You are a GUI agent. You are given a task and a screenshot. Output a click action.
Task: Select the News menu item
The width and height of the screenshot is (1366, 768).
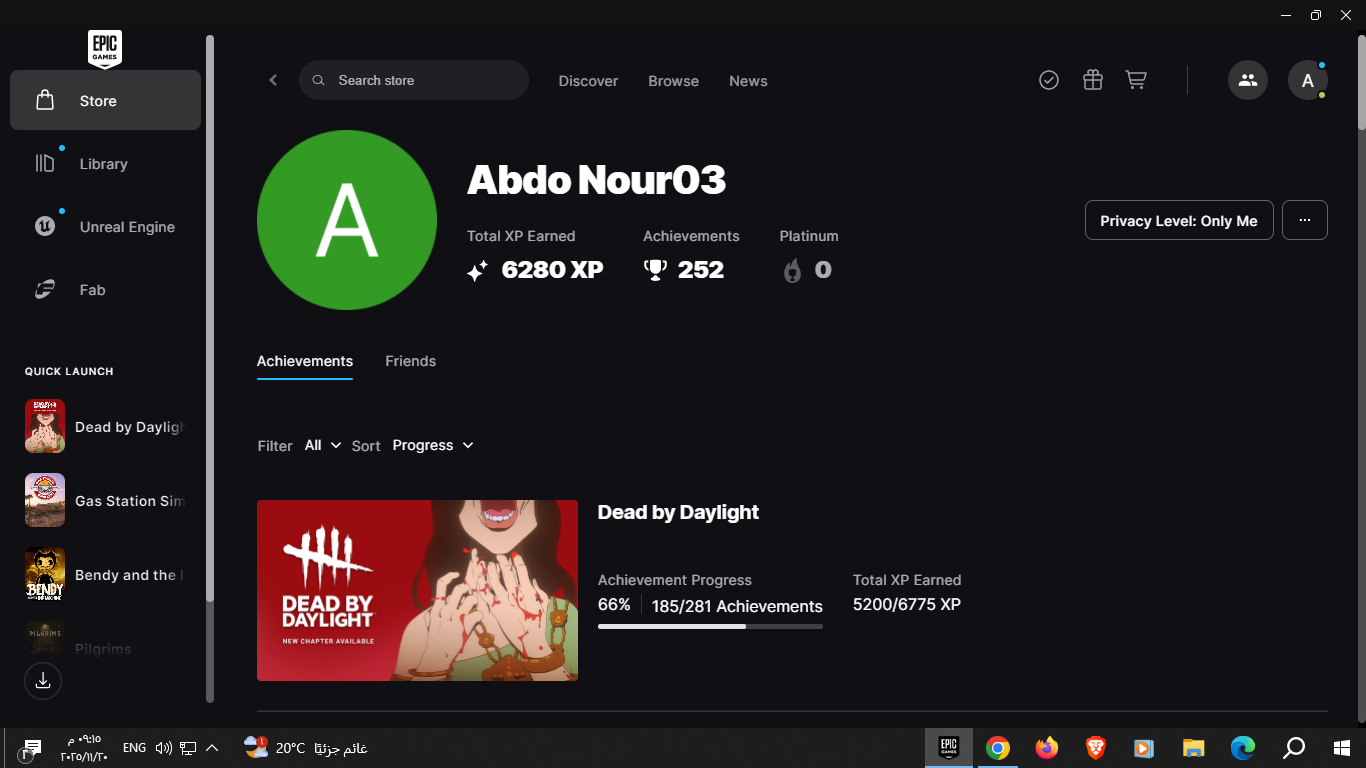point(748,81)
